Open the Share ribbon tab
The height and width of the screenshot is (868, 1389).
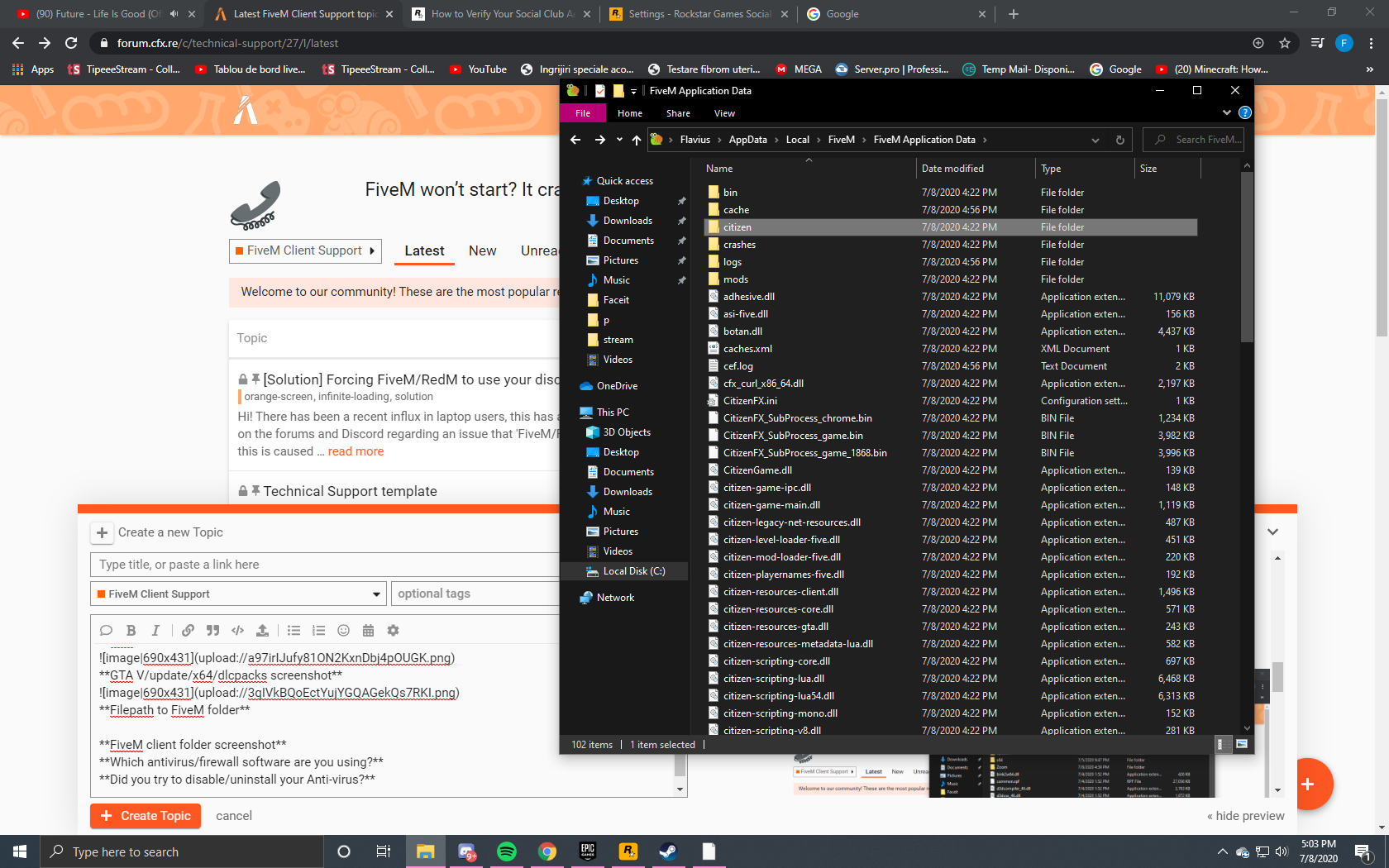(678, 113)
